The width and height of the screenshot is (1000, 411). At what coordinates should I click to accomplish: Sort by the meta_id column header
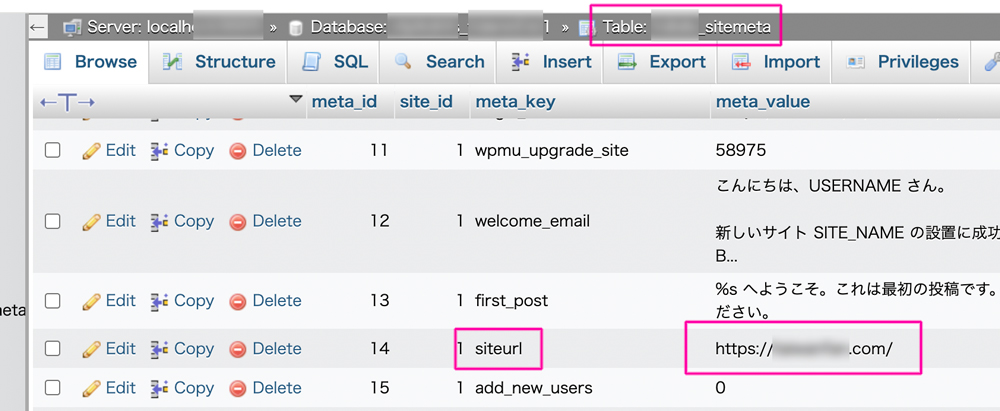coord(343,102)
